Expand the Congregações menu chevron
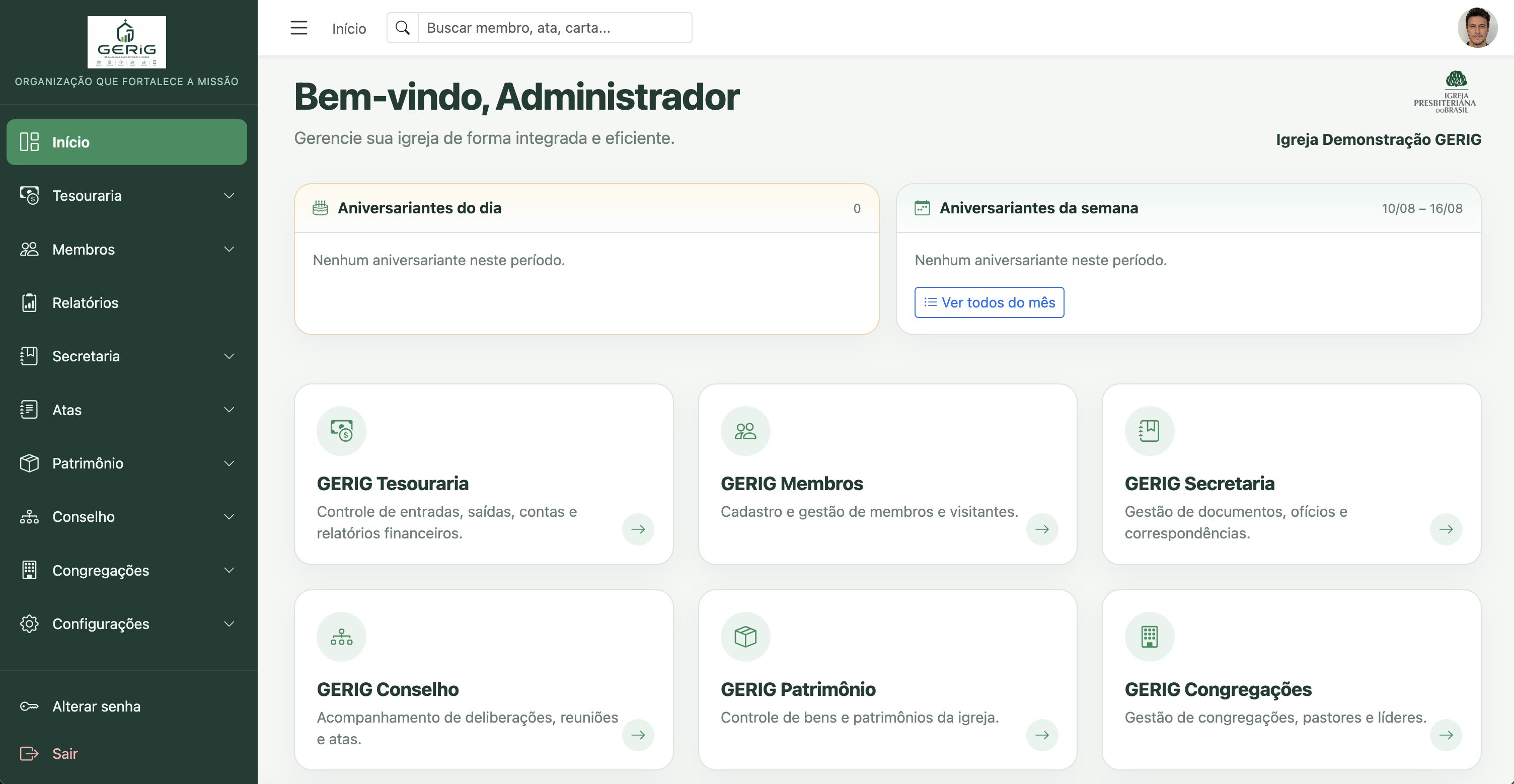The height and width of the screenshot is (784, 1514). (x=229, y=570)
